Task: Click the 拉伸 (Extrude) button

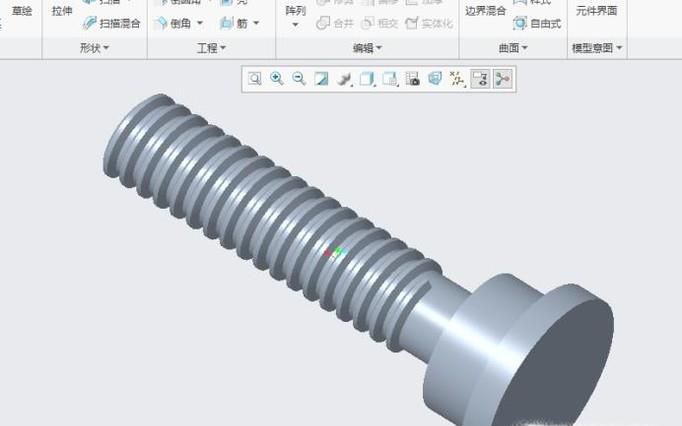Action: click(62, 11)
